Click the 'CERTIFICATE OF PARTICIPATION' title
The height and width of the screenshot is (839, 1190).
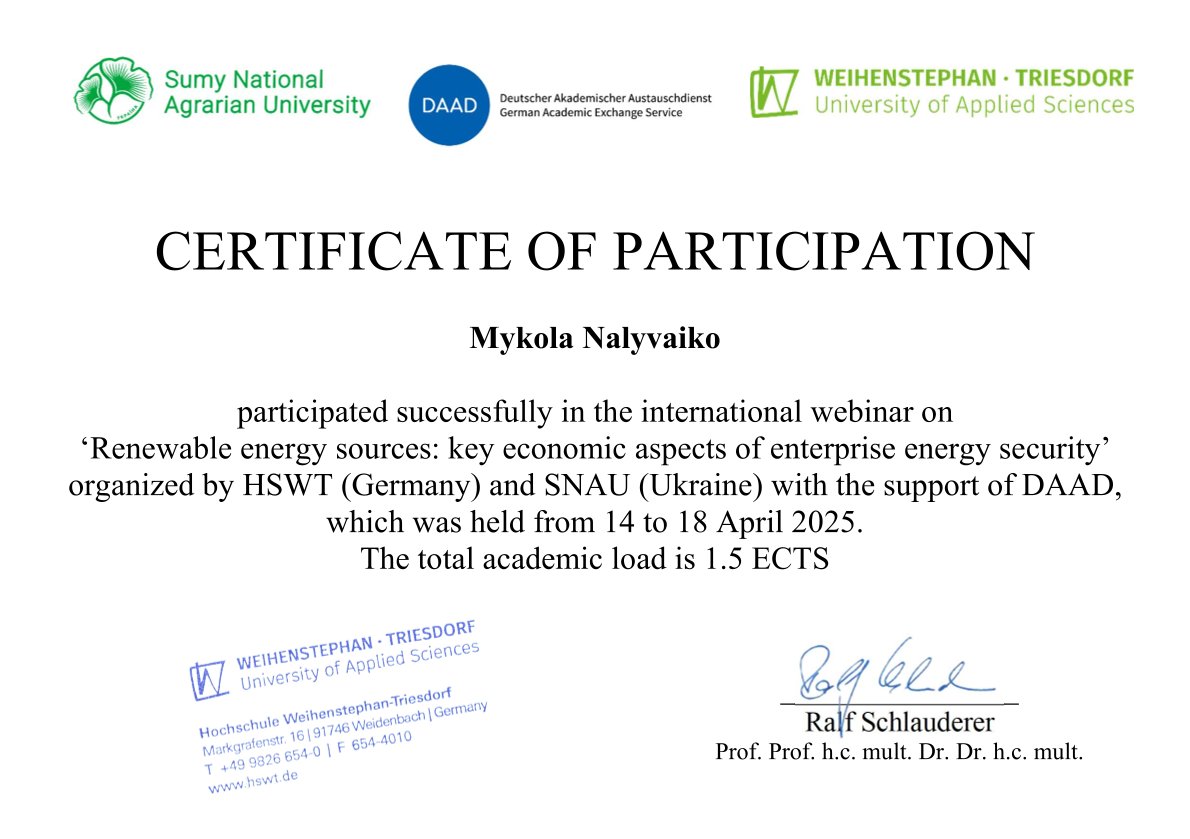[594, 252]
